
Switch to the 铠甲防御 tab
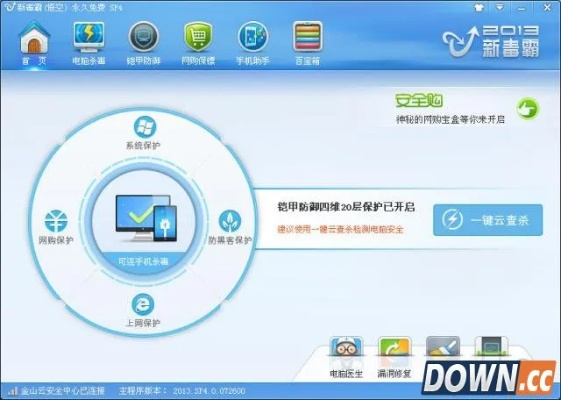143,43
